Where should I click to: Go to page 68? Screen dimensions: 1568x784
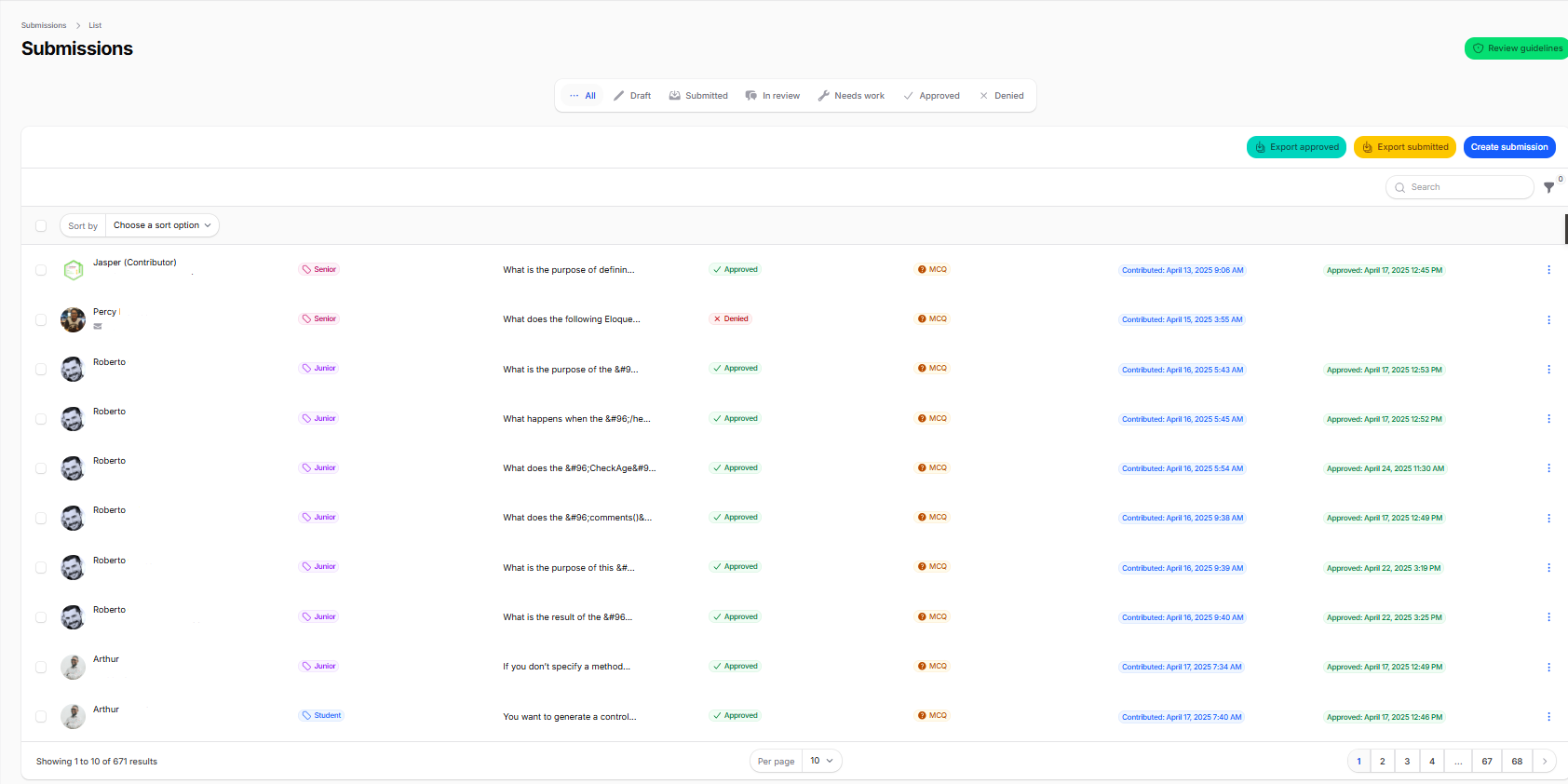click(1517, 761)
